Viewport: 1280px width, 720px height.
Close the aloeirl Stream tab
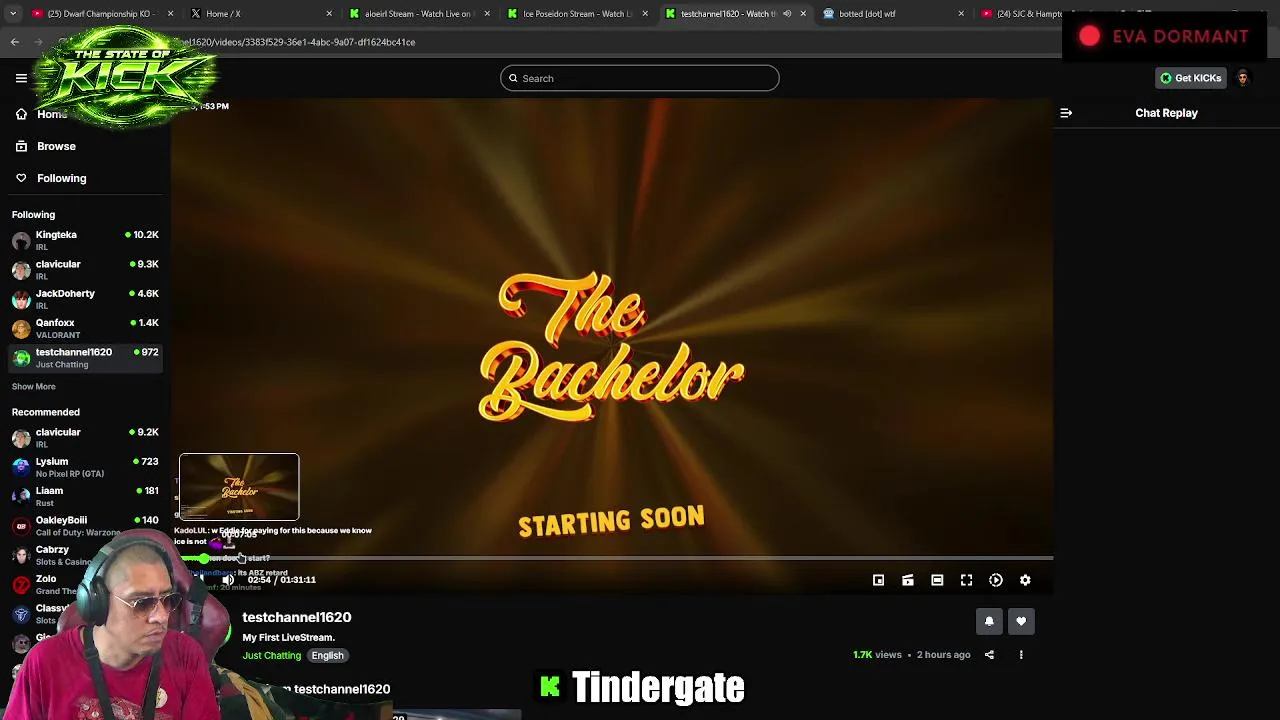pos(487,14)
